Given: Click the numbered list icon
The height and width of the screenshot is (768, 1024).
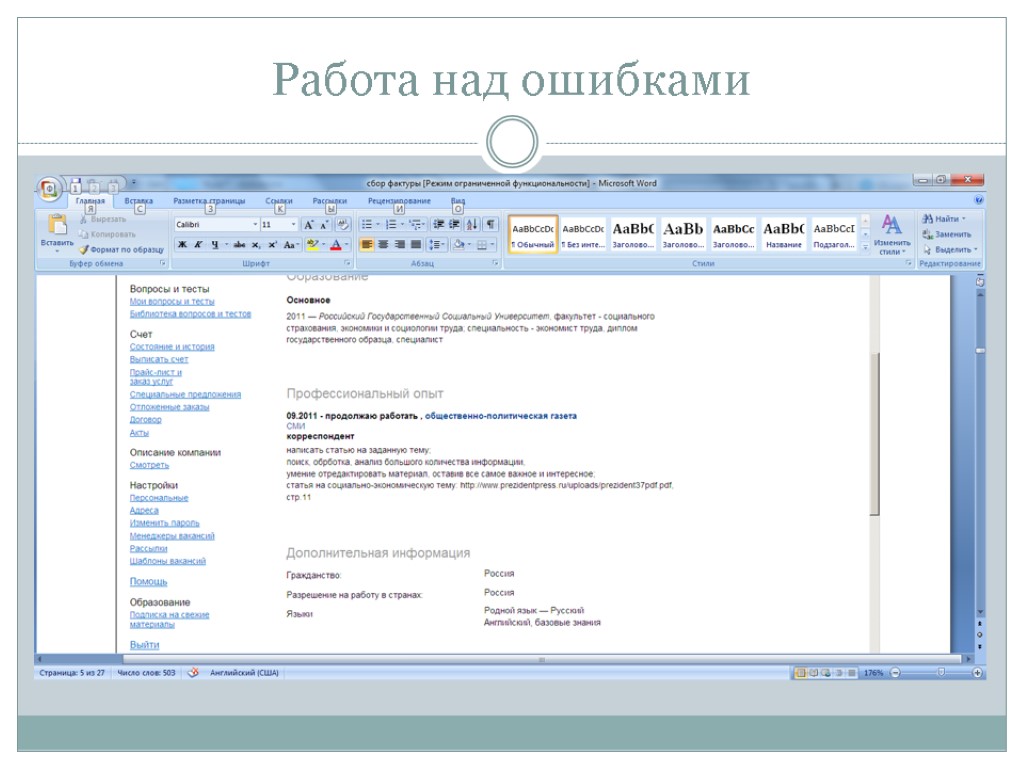Looking at the screenshot, I should point(391,225).
